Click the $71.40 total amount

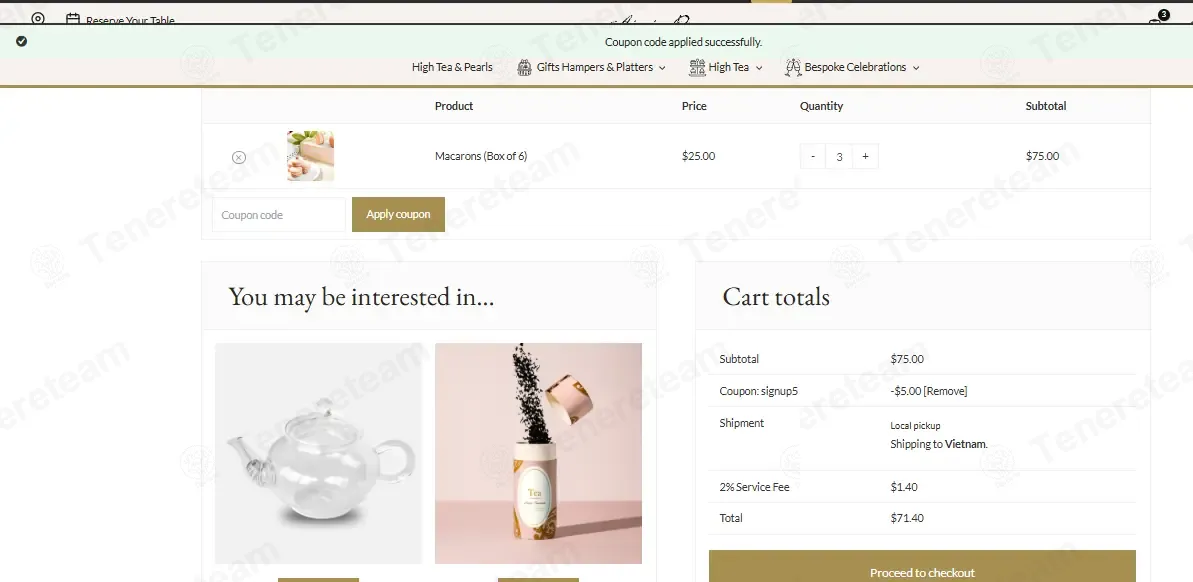click(907, 518)
